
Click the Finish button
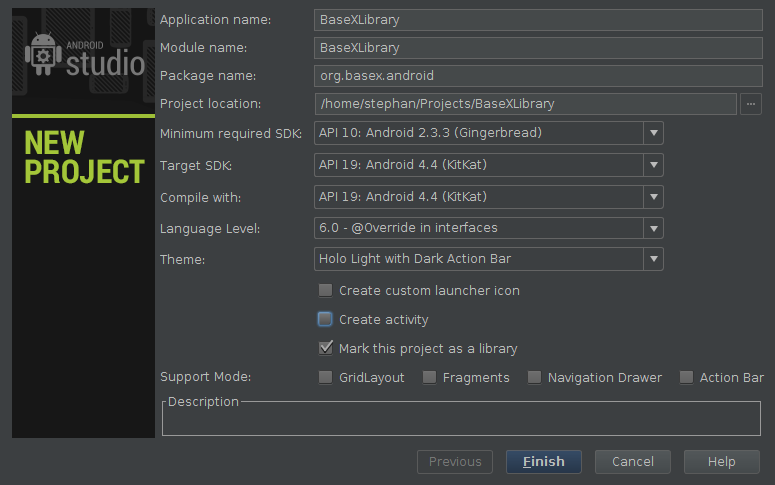click(x=544, y=462)
